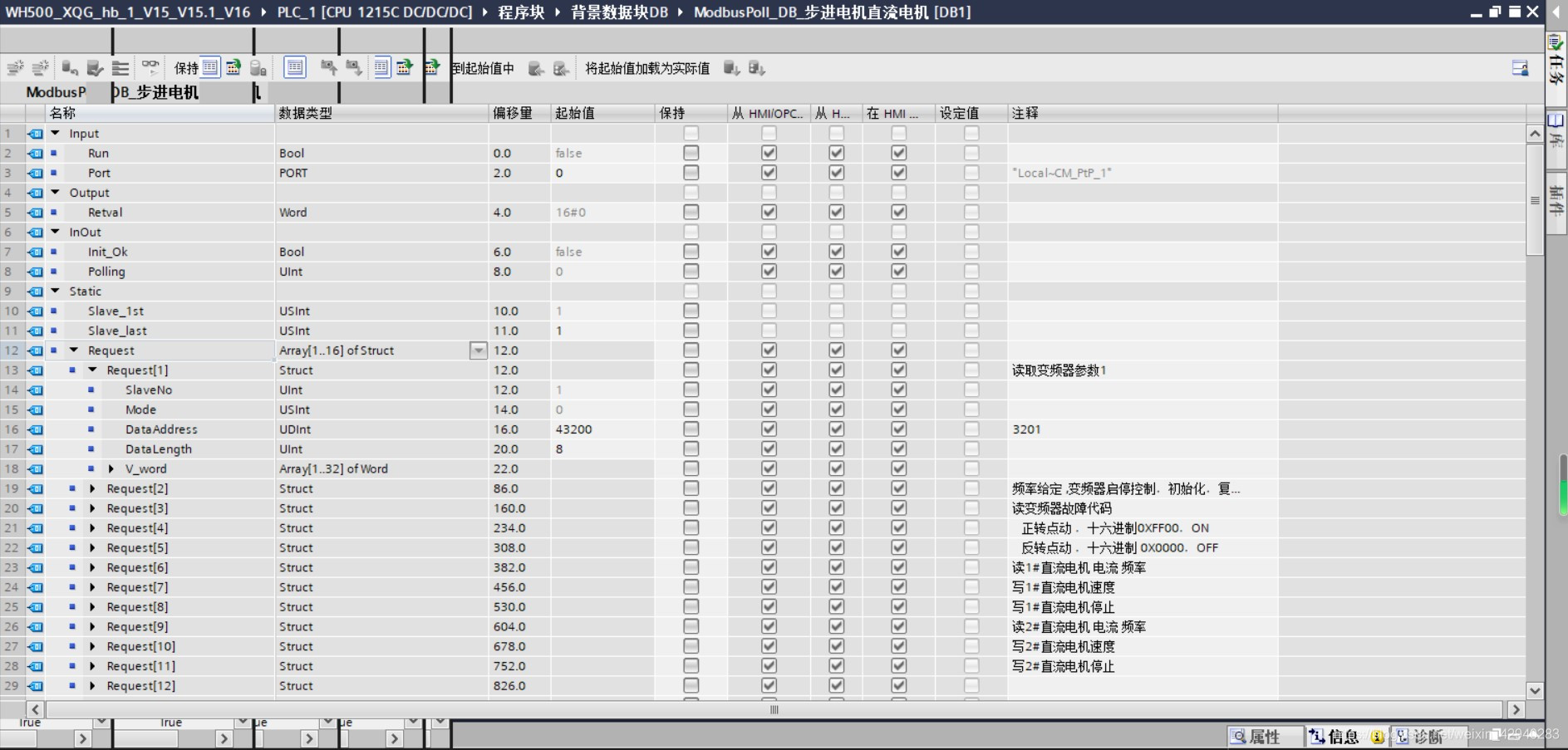
Task: Uncheck the 在 HMI checkbox for Init_Ok row
Action: pos(898,252)
